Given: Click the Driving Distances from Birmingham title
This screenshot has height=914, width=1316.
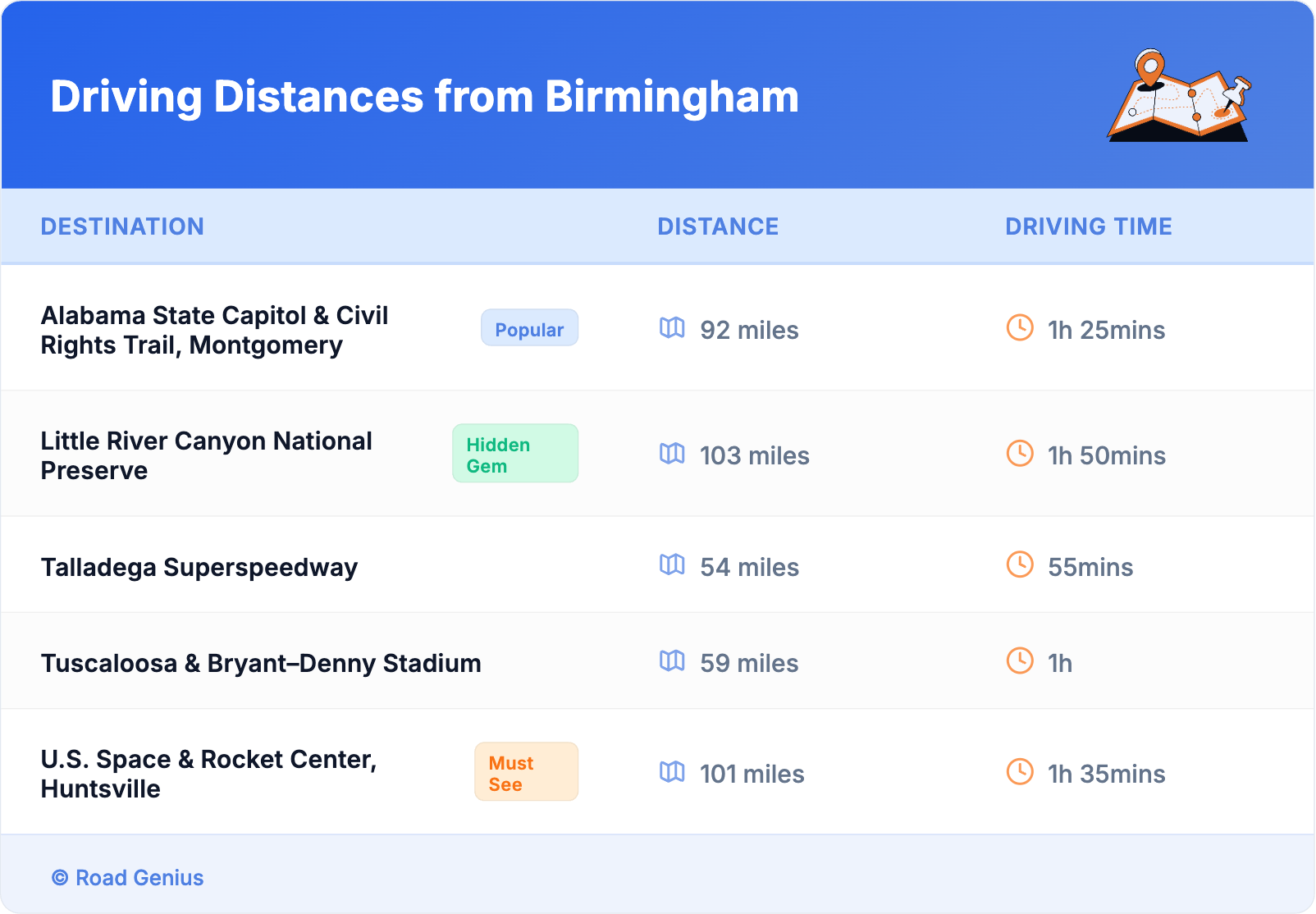Looking at the screenshot, I should [x=424, y=97].
